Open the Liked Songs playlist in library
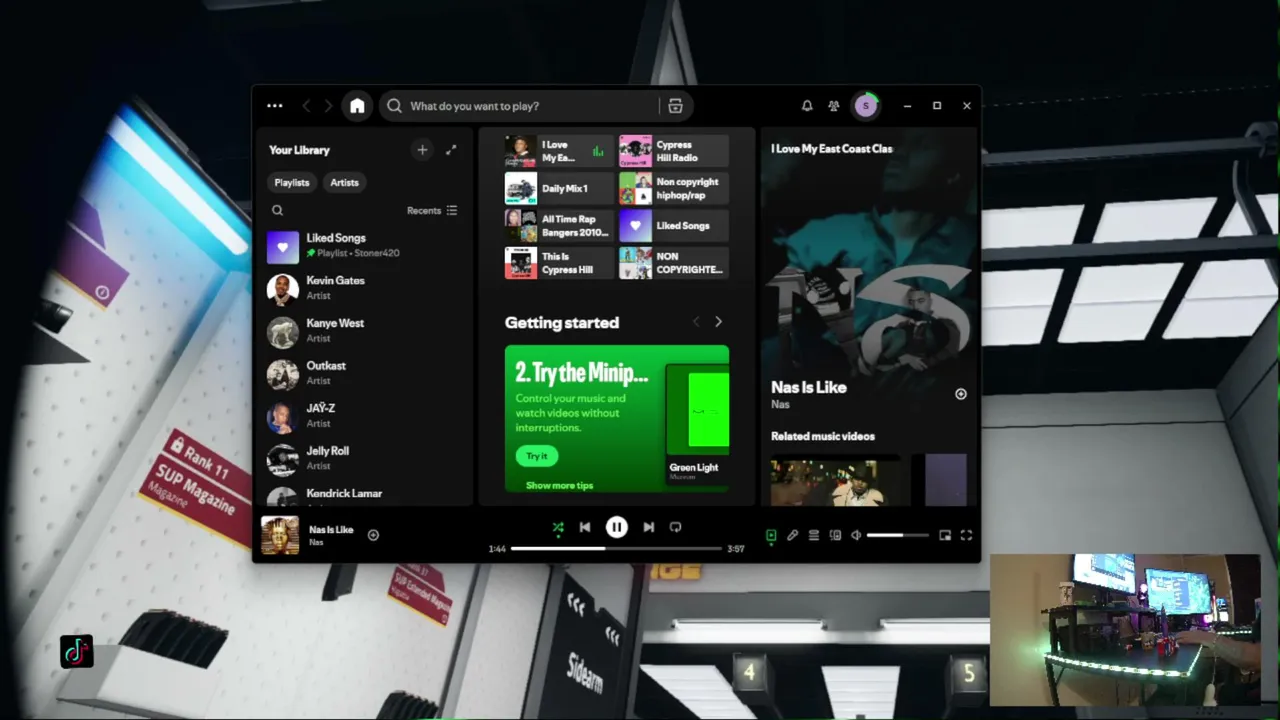 365,246
